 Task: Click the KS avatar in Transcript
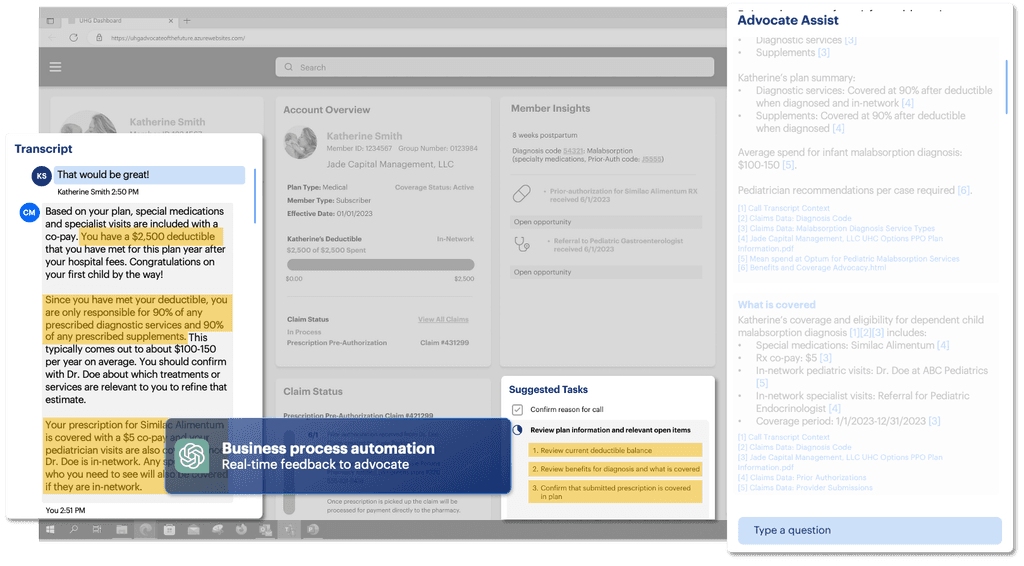click(41, 176)
